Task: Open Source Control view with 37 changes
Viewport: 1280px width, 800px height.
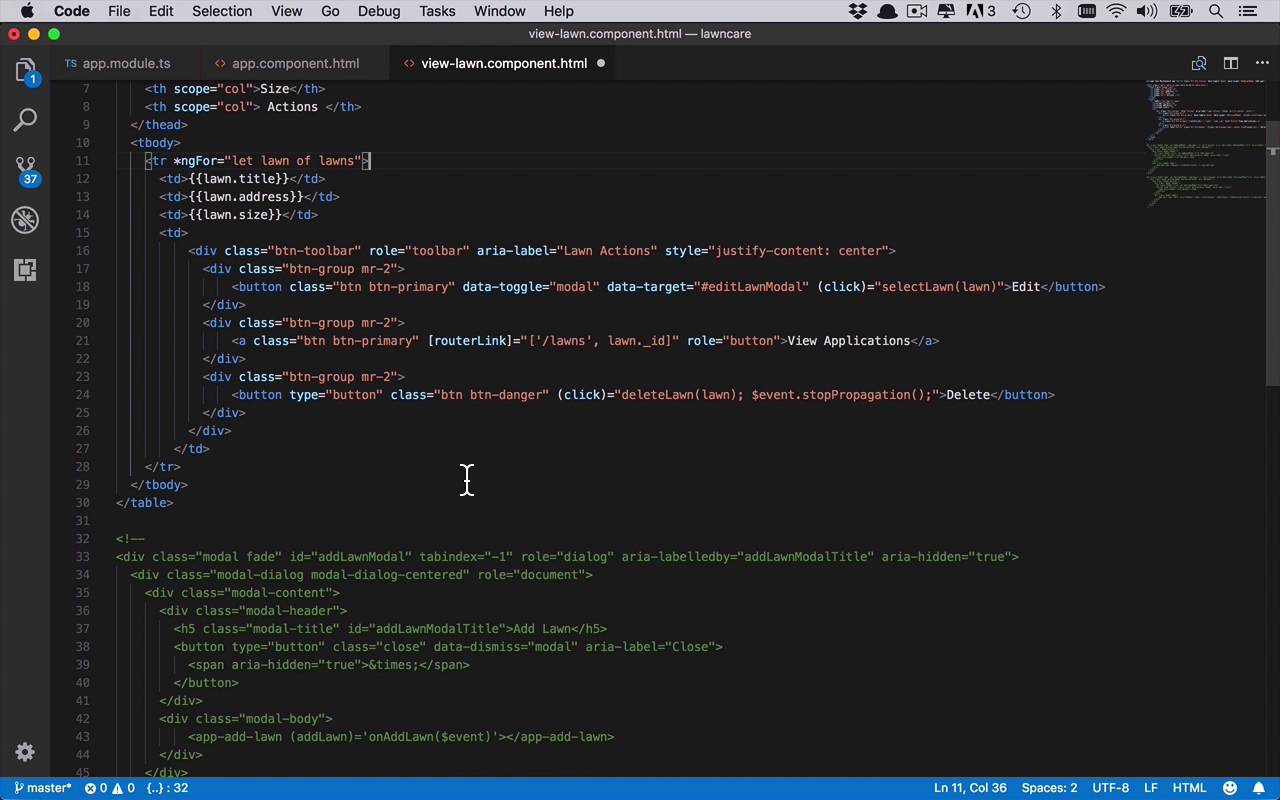Action: [25, 170]
